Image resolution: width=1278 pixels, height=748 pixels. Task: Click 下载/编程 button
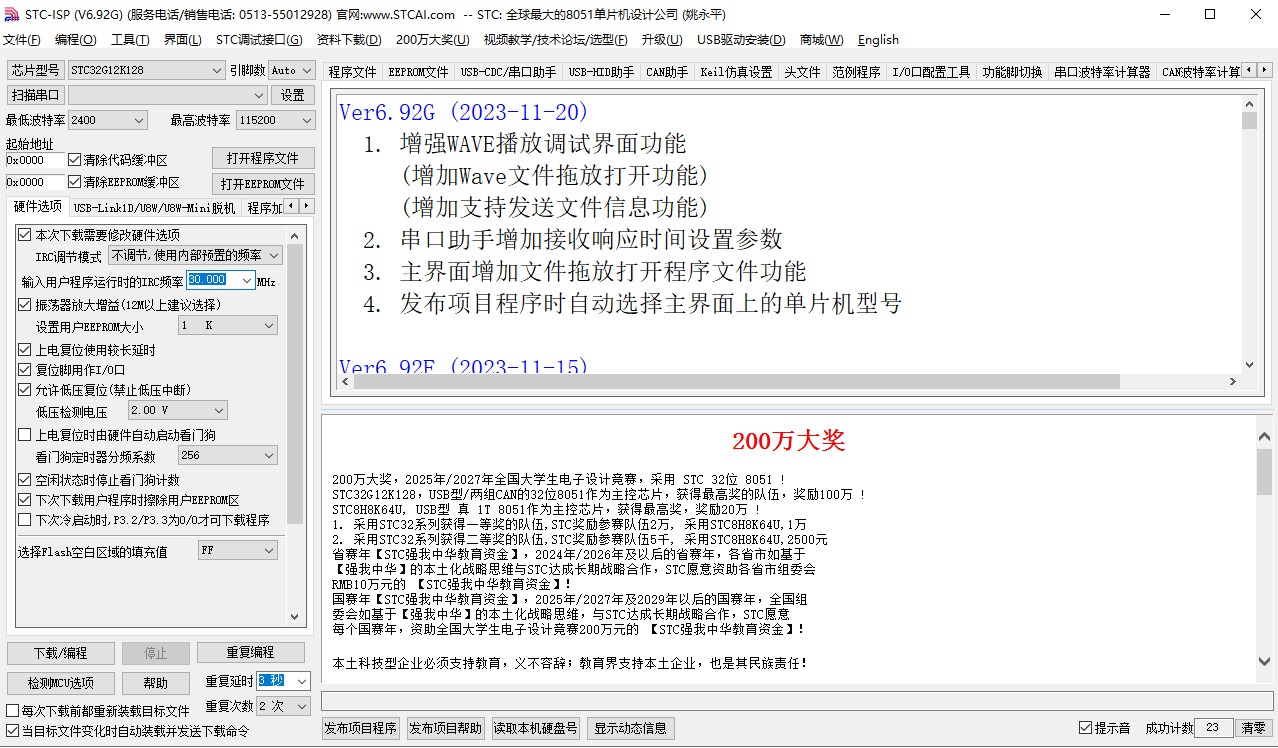click(61, 653)
